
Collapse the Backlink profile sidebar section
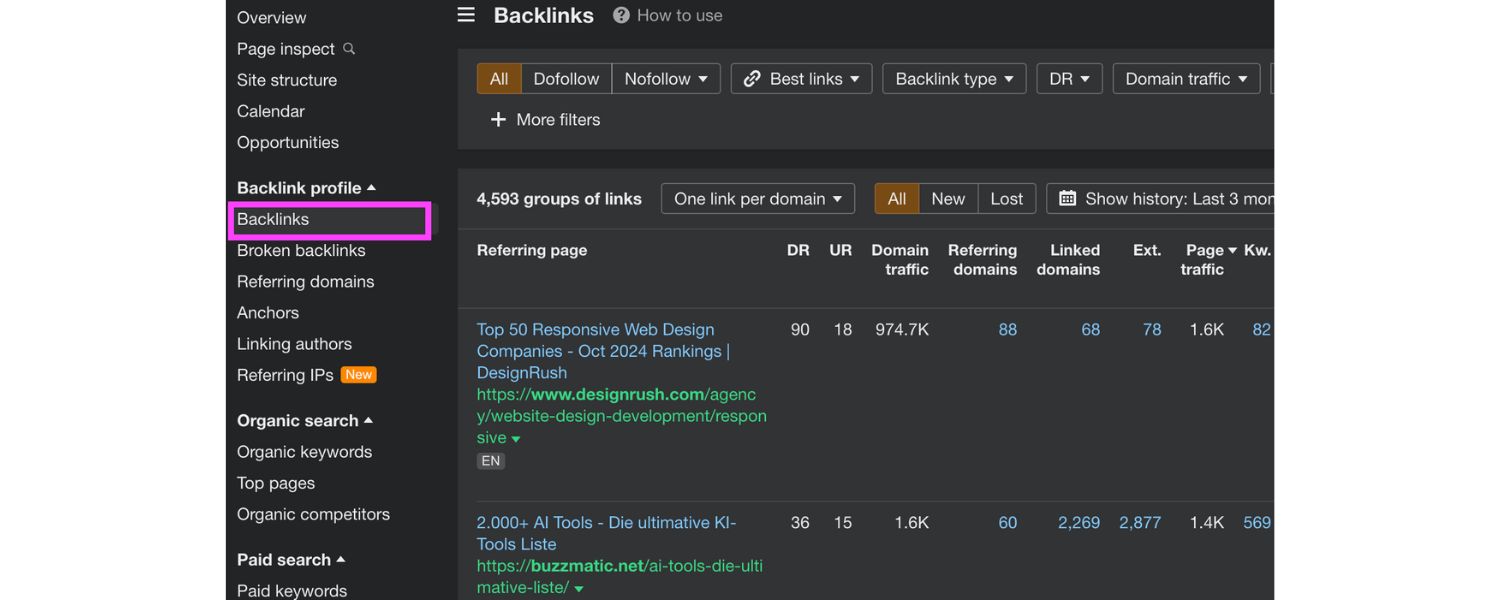pos(371,187)
